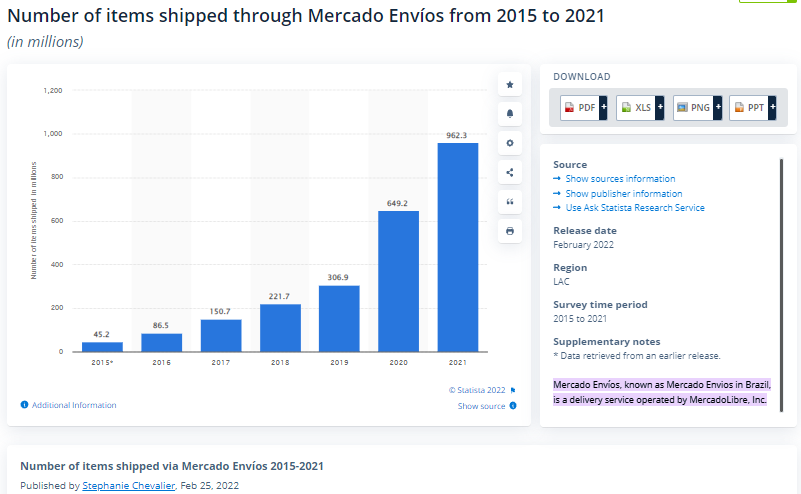Expand Show publisher information

point(623,194)
